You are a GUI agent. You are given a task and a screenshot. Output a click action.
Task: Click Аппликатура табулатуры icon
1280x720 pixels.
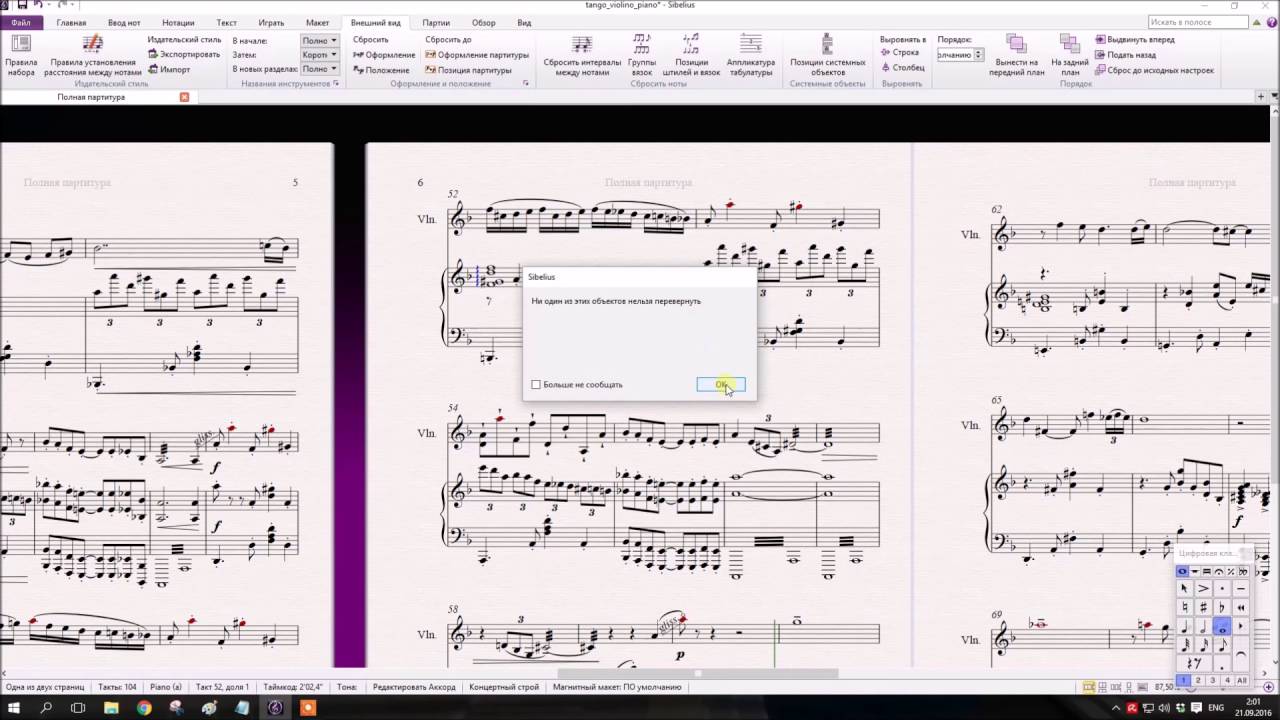point(751,44)
